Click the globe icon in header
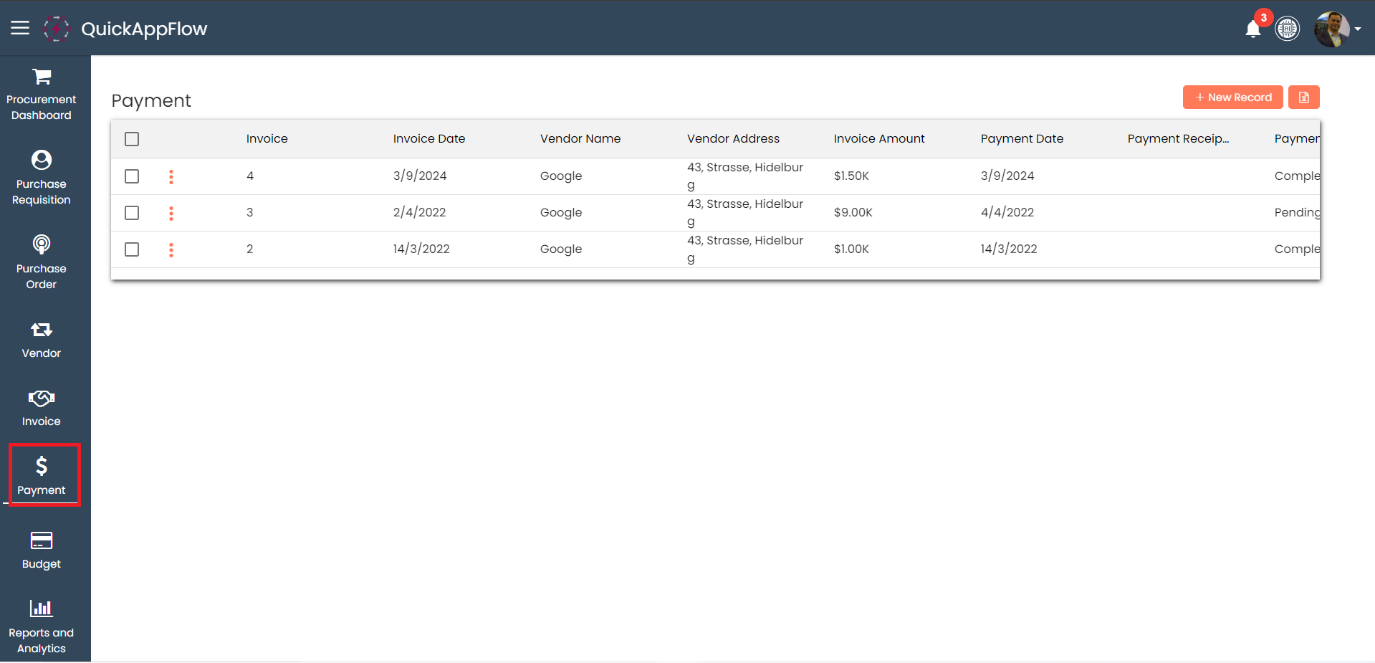 pyautogui.click(x=1287, y=29)
